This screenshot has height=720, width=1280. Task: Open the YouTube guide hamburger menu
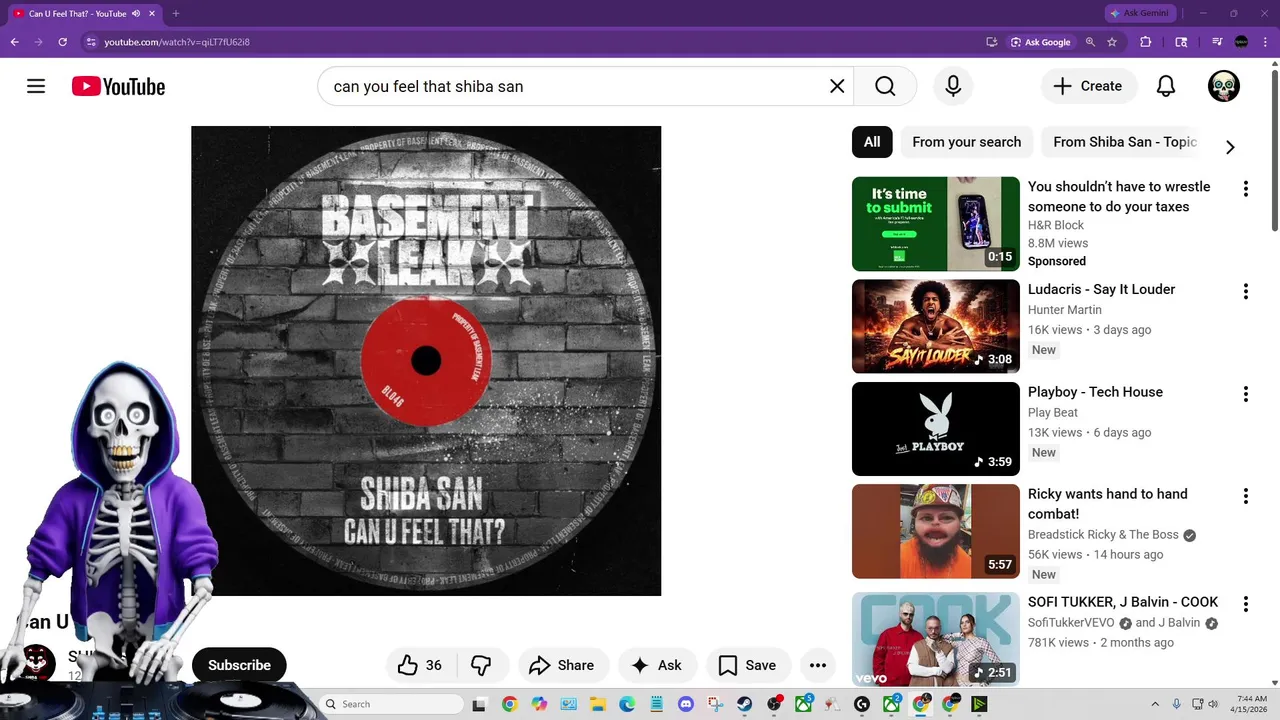[x=36, y=86]
